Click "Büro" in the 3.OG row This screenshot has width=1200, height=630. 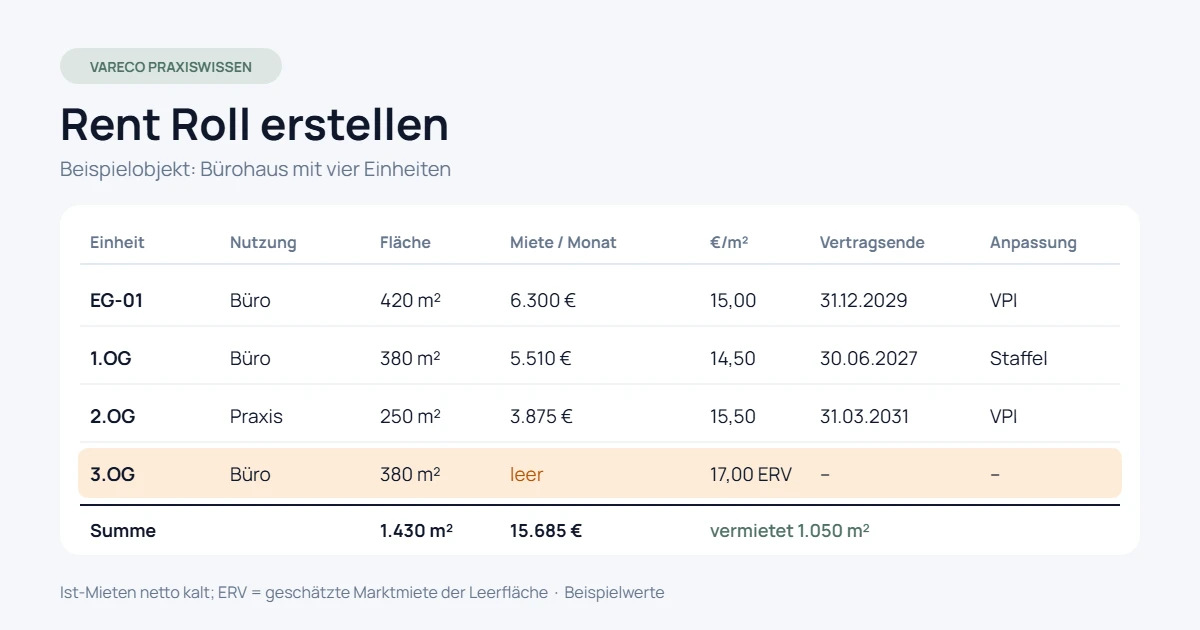point(250,474)
